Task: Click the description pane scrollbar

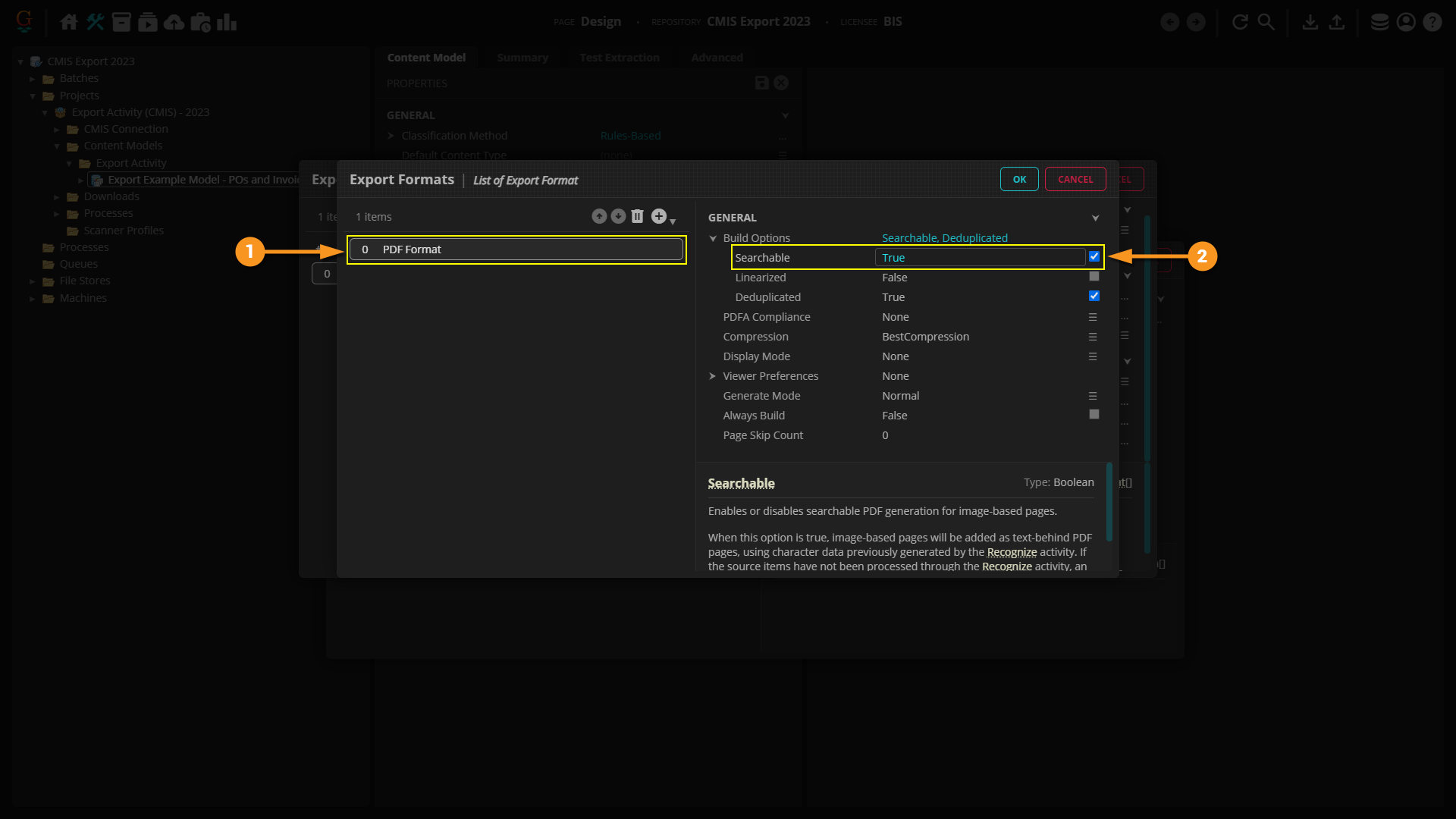Action: tap(1109, 502)
